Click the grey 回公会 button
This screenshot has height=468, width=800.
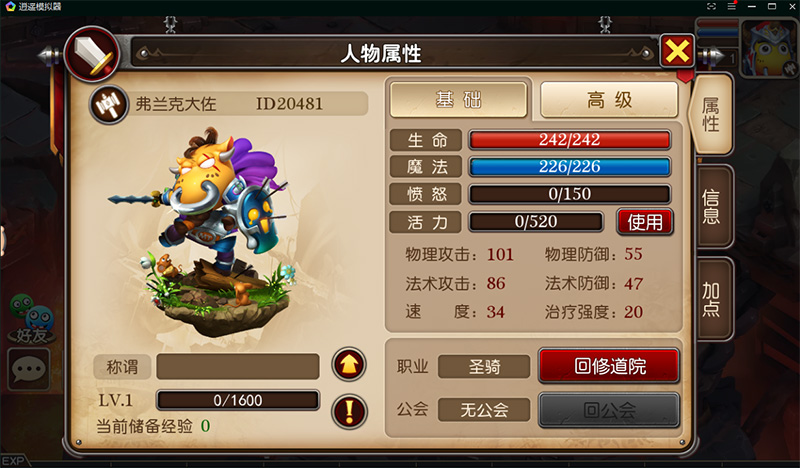tap(609, 410)
